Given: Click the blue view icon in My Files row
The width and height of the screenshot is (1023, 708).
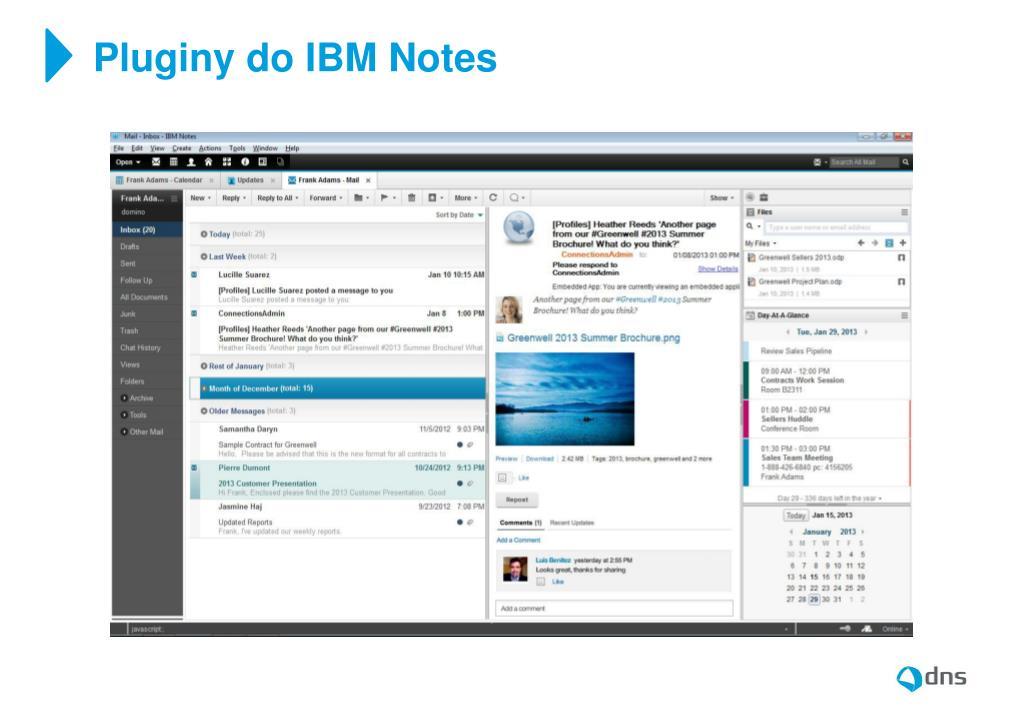Looking at the screenshot, I should pyautogui.click(x=889, y=243).
